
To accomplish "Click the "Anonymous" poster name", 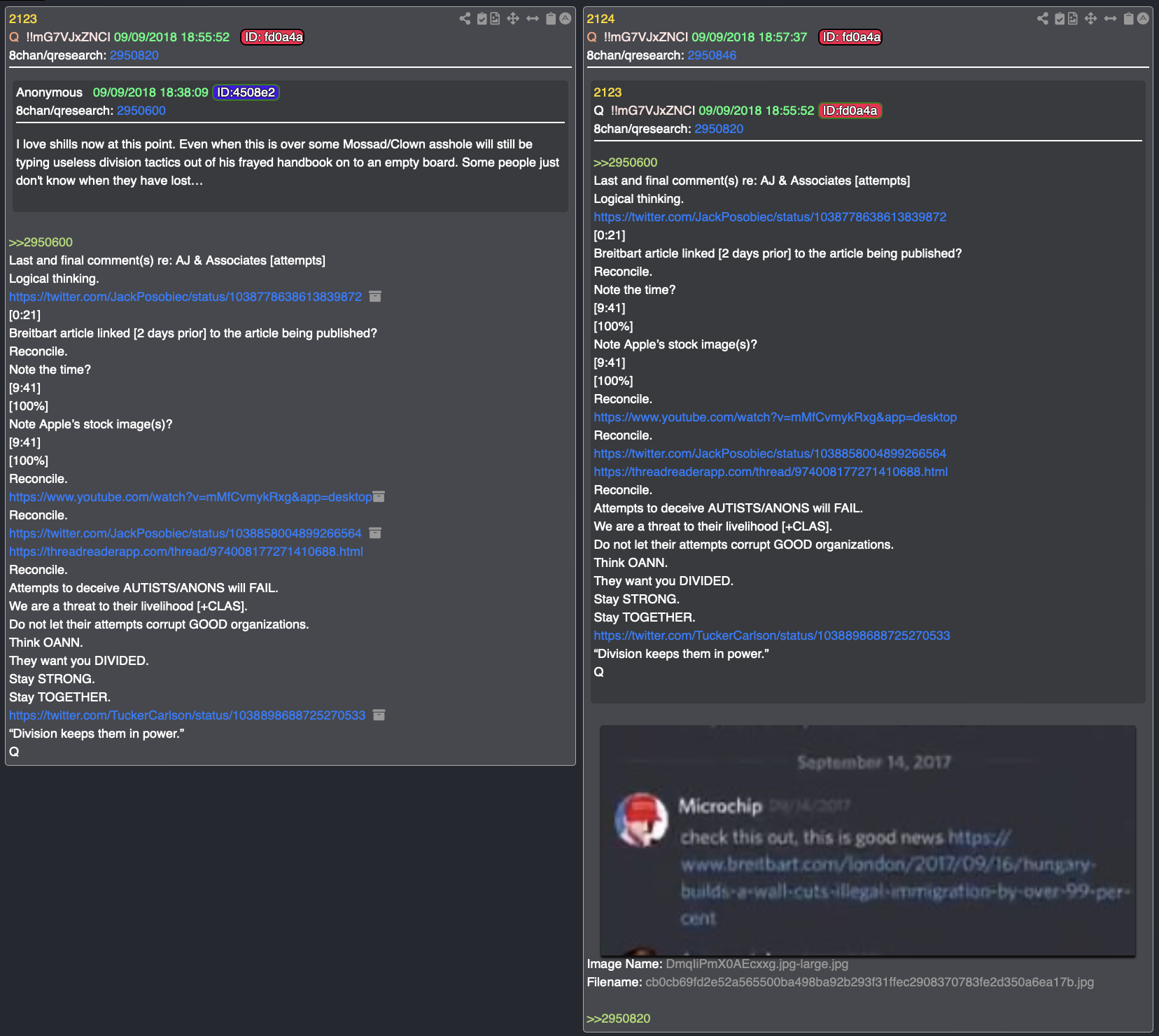I will coord(49,92).
